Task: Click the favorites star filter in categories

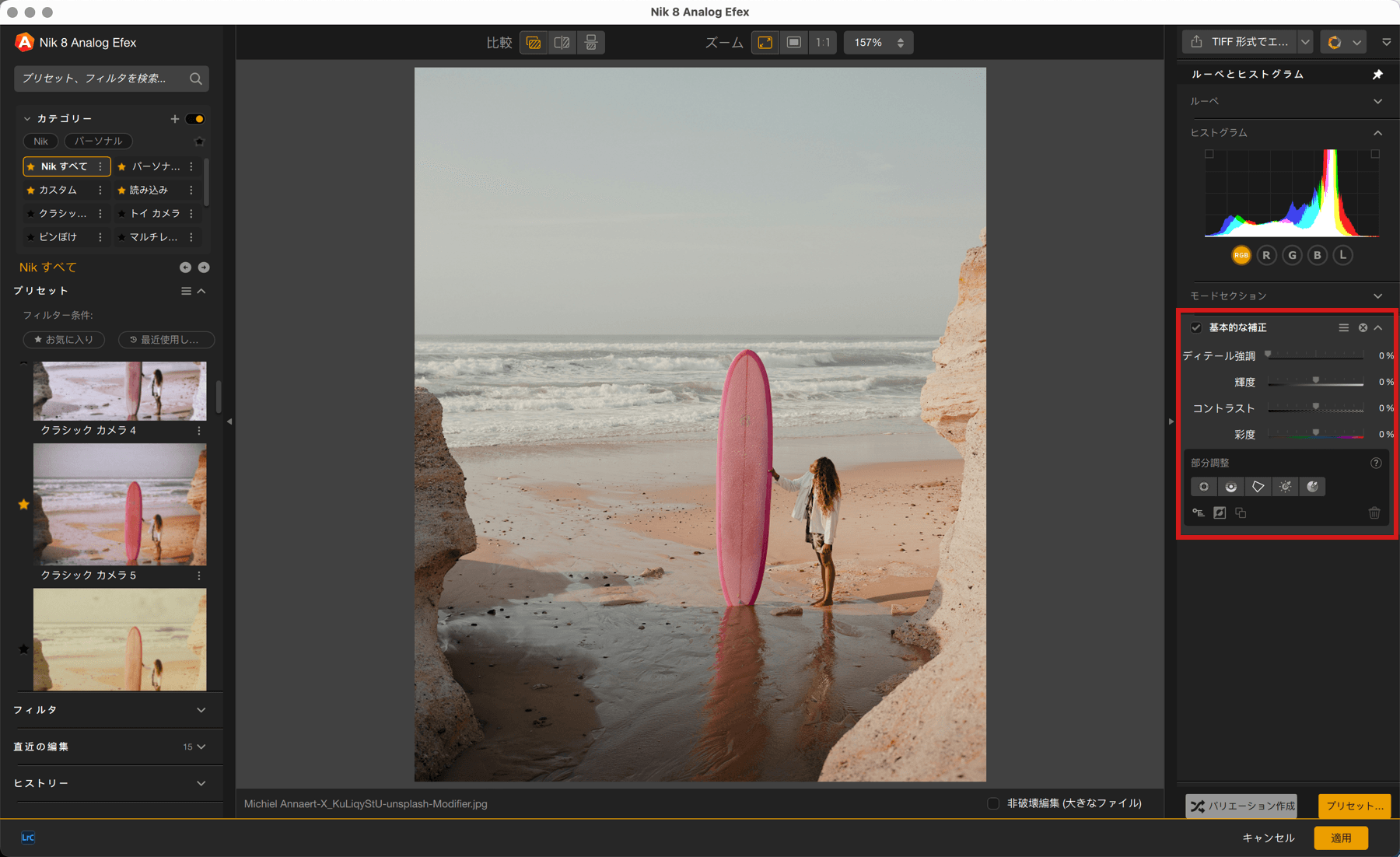Action: pos(199,142)
